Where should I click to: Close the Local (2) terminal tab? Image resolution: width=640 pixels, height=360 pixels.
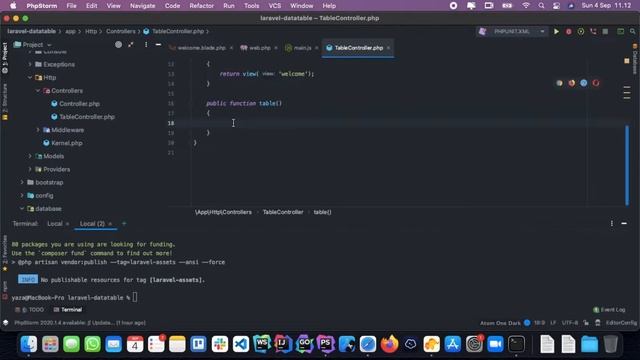point(110,224)
